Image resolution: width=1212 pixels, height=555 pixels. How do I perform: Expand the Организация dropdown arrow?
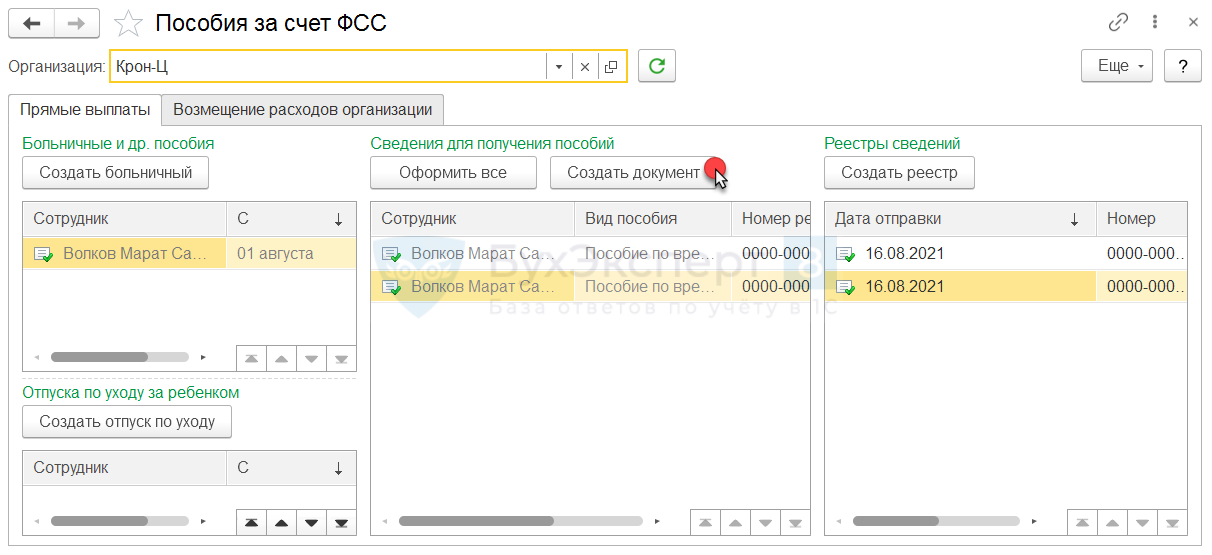tap(559, 67)
